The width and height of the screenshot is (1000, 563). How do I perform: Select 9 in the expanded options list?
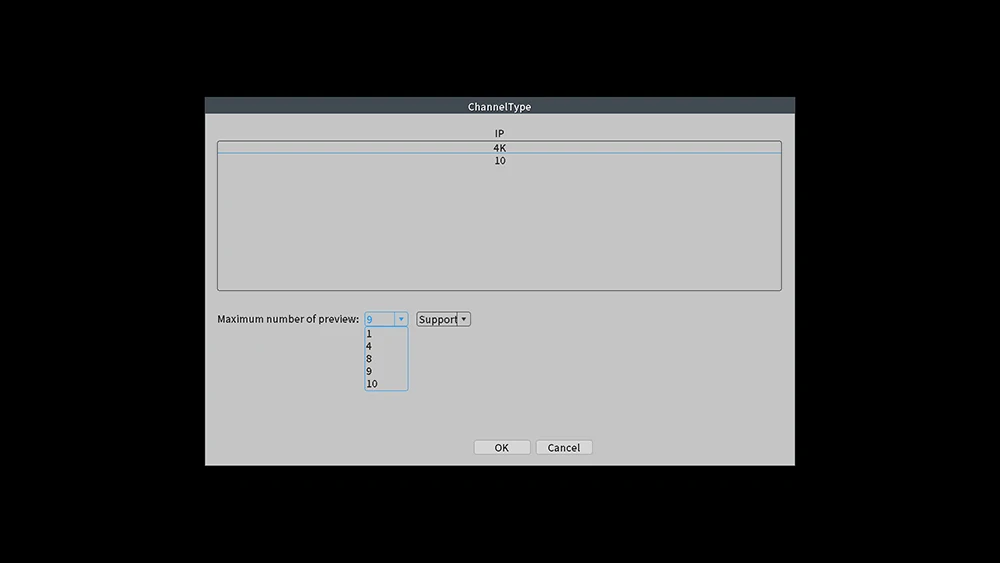pyautogui.click(x=370, y=371)
